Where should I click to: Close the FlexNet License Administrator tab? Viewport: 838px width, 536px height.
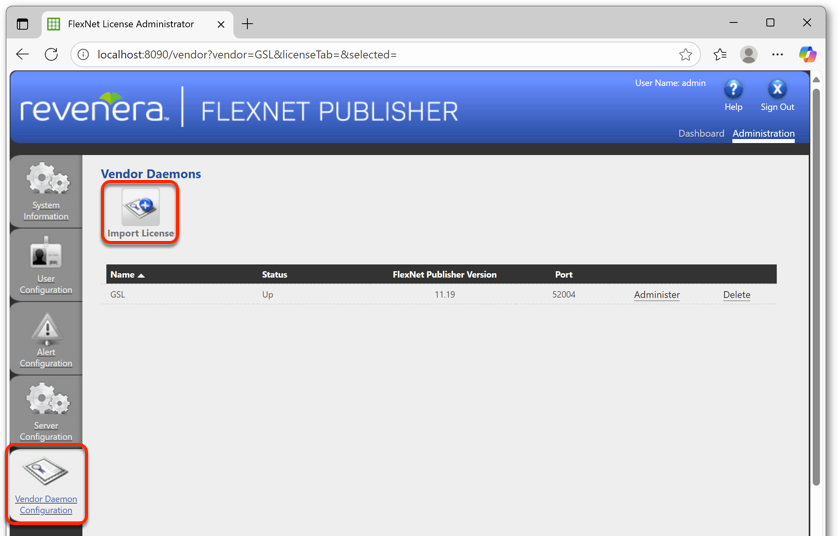(221, 24)
